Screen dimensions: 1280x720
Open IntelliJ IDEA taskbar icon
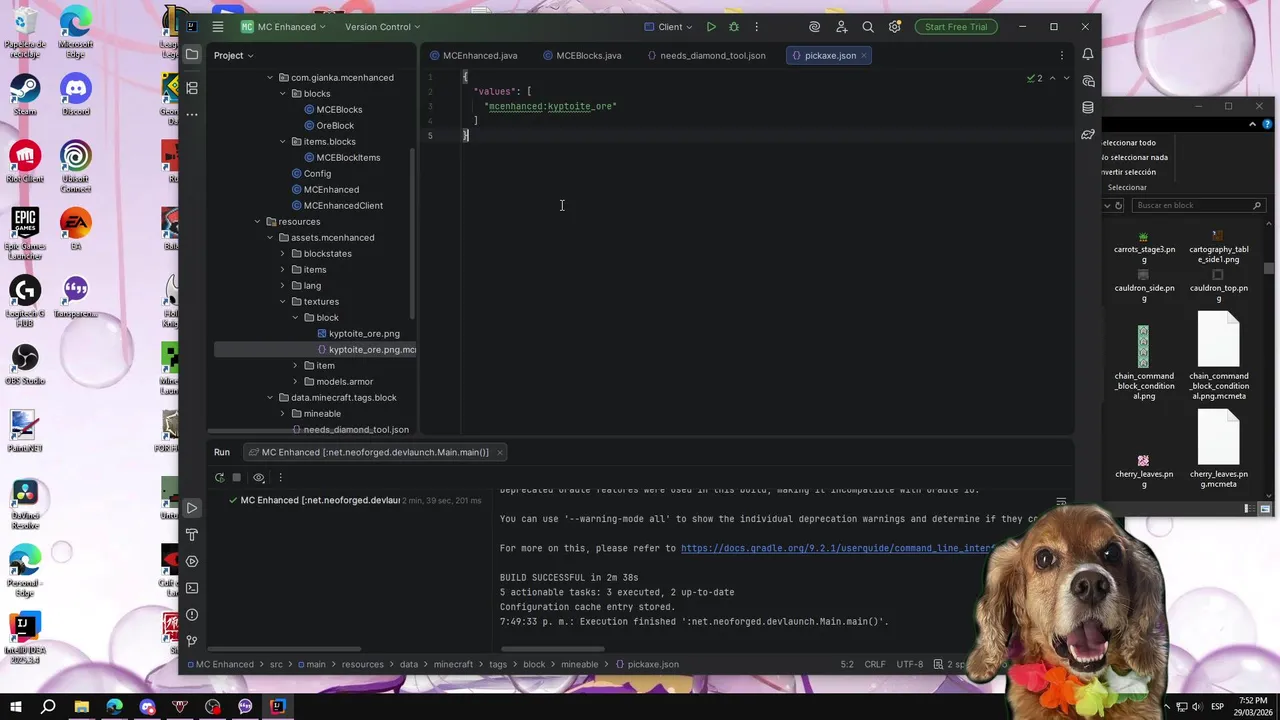[x=278, y=707]
